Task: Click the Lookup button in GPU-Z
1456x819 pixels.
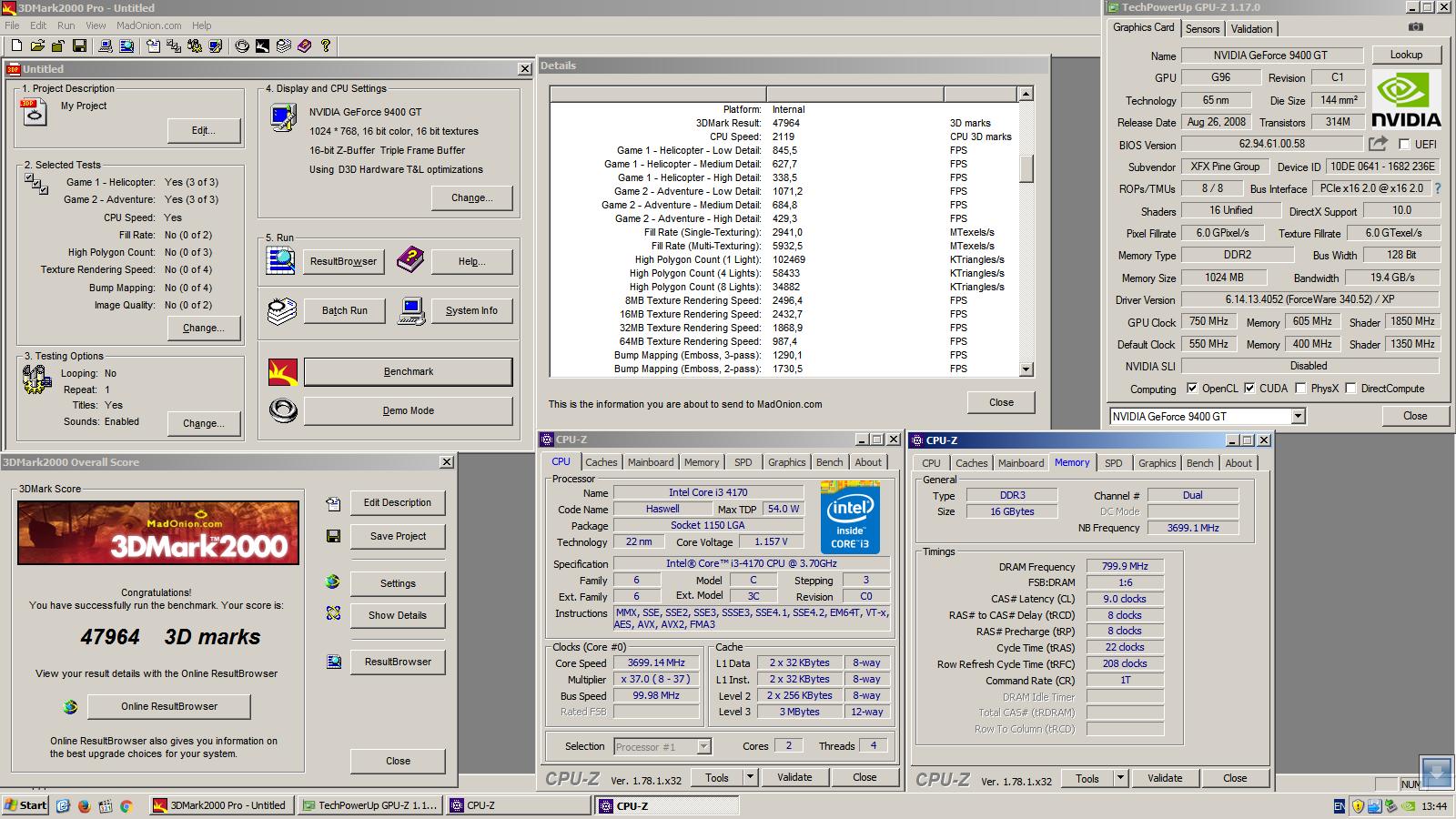Action: coord(1406,55)
